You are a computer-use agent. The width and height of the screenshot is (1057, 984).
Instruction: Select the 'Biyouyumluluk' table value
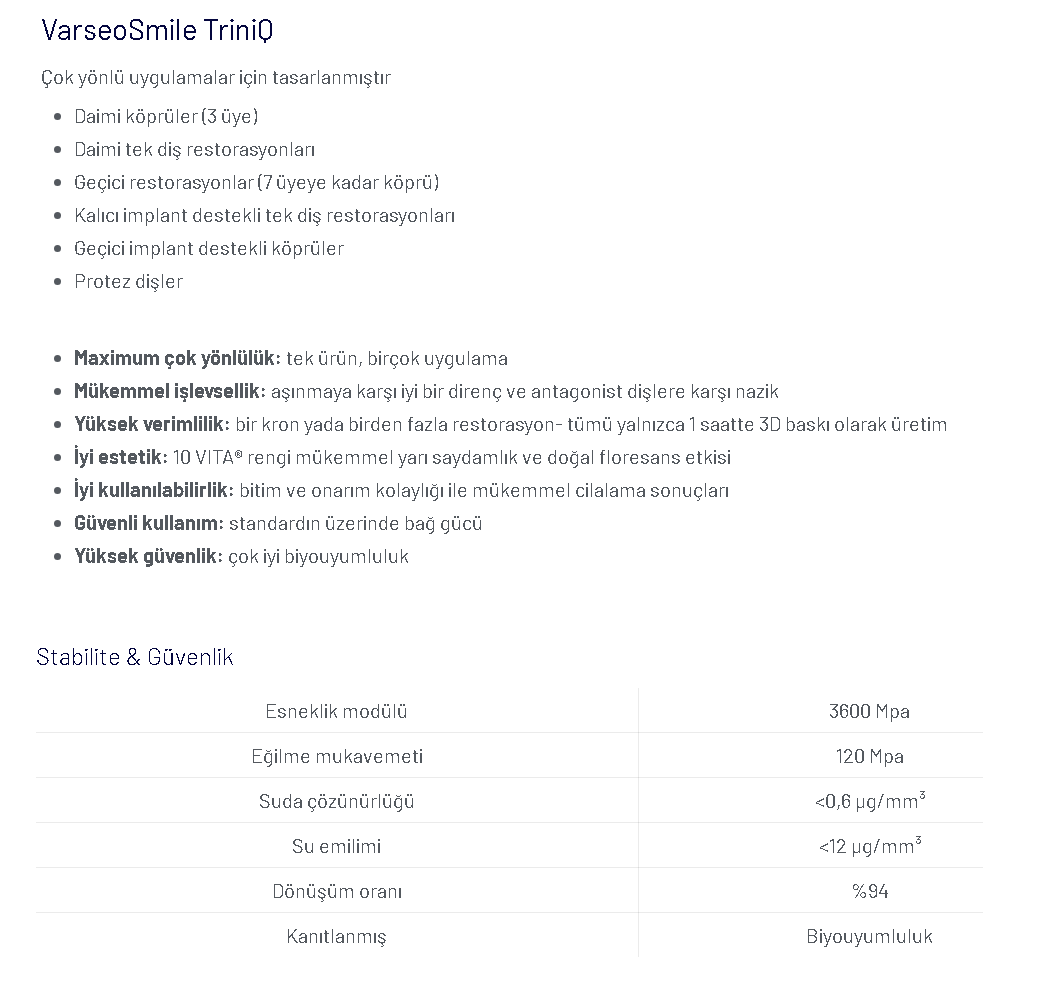click(870, 937)
